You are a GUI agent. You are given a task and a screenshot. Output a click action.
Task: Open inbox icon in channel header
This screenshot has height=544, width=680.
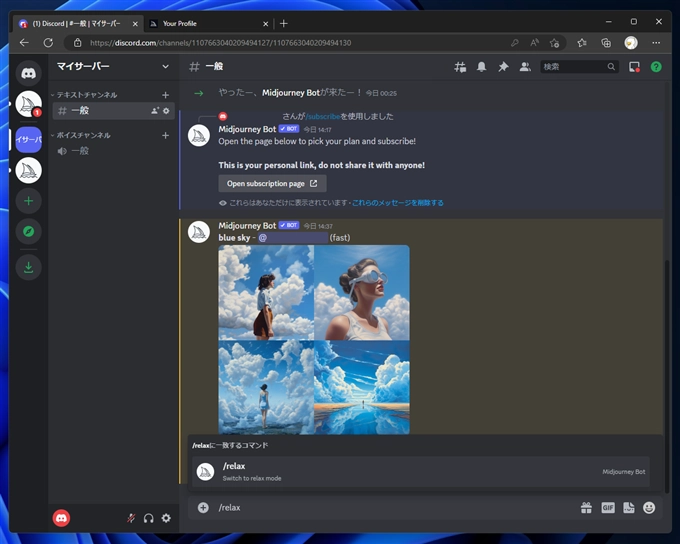(634, 67)
